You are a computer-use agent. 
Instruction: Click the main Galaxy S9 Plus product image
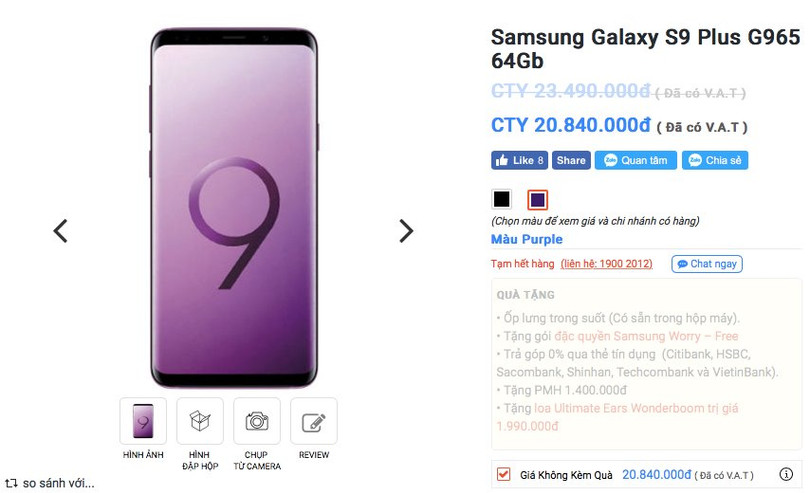(234, 208)
